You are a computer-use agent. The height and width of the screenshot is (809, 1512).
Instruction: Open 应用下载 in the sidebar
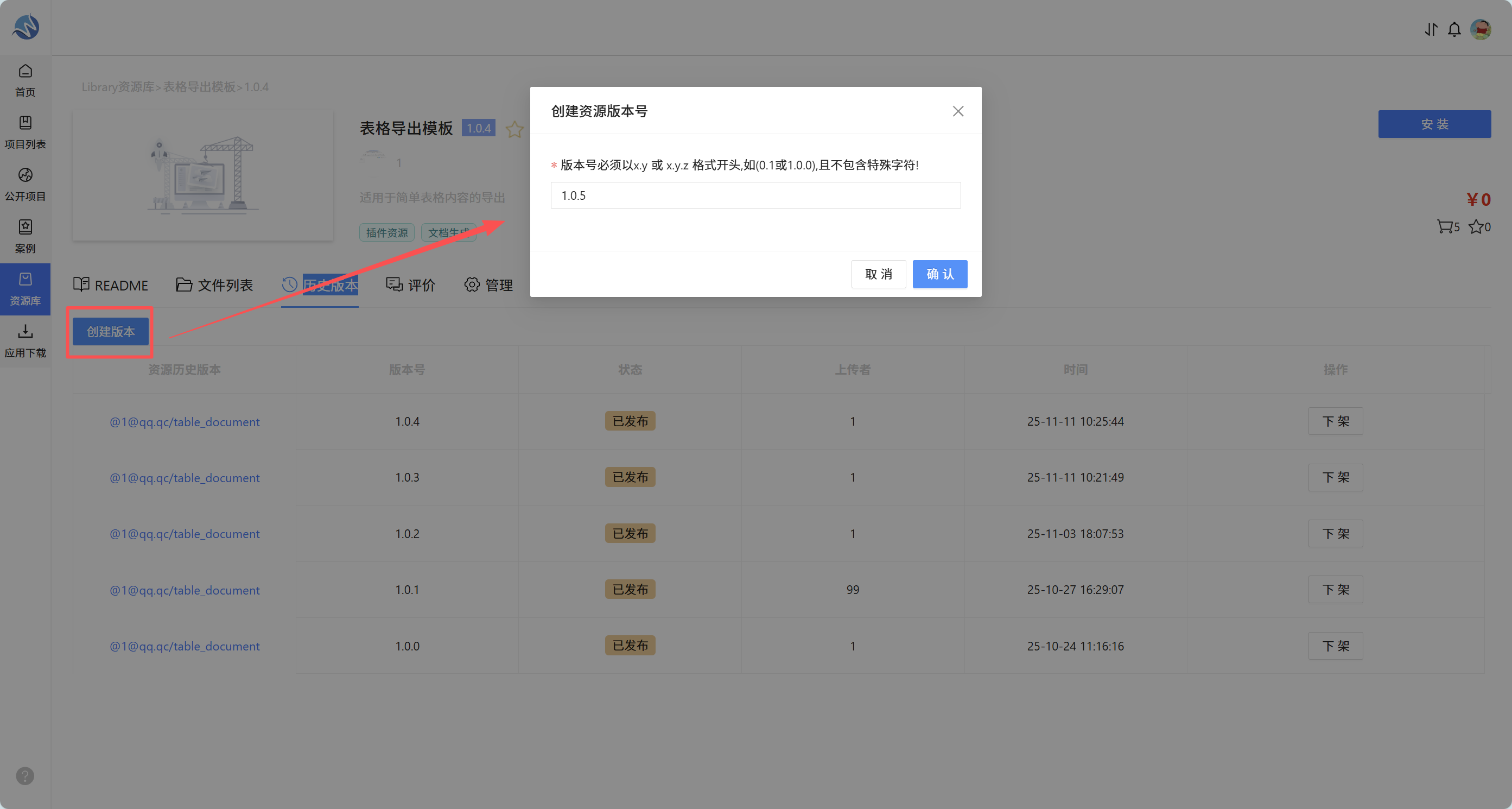click(26, 341)
